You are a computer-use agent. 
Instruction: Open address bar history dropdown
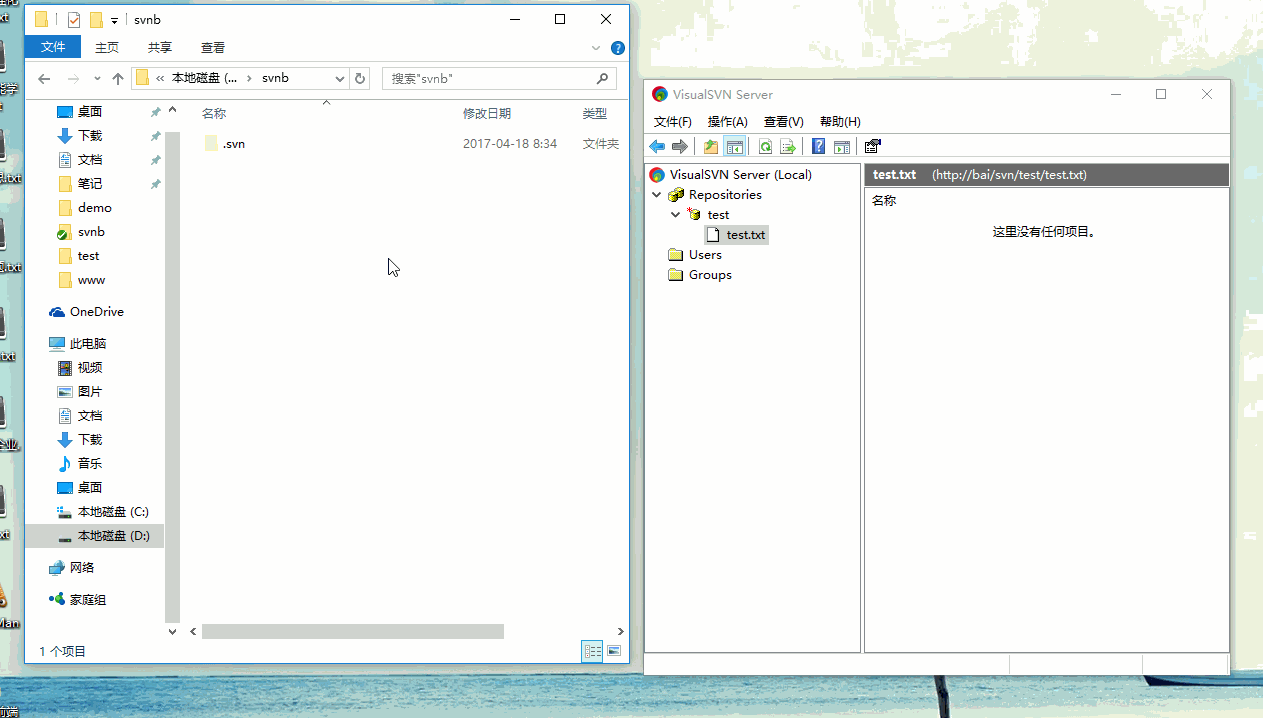pyautogui.click(x=339, y=78)
